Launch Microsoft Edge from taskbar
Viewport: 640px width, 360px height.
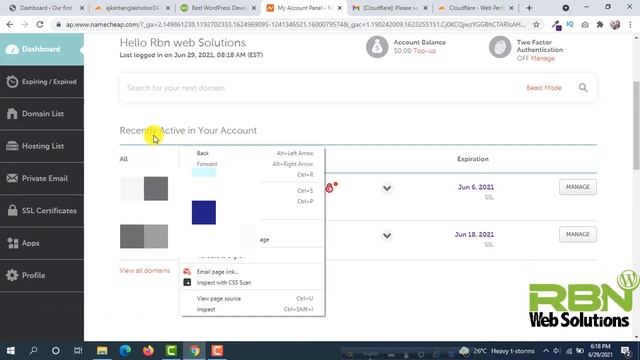coord(125,351)
